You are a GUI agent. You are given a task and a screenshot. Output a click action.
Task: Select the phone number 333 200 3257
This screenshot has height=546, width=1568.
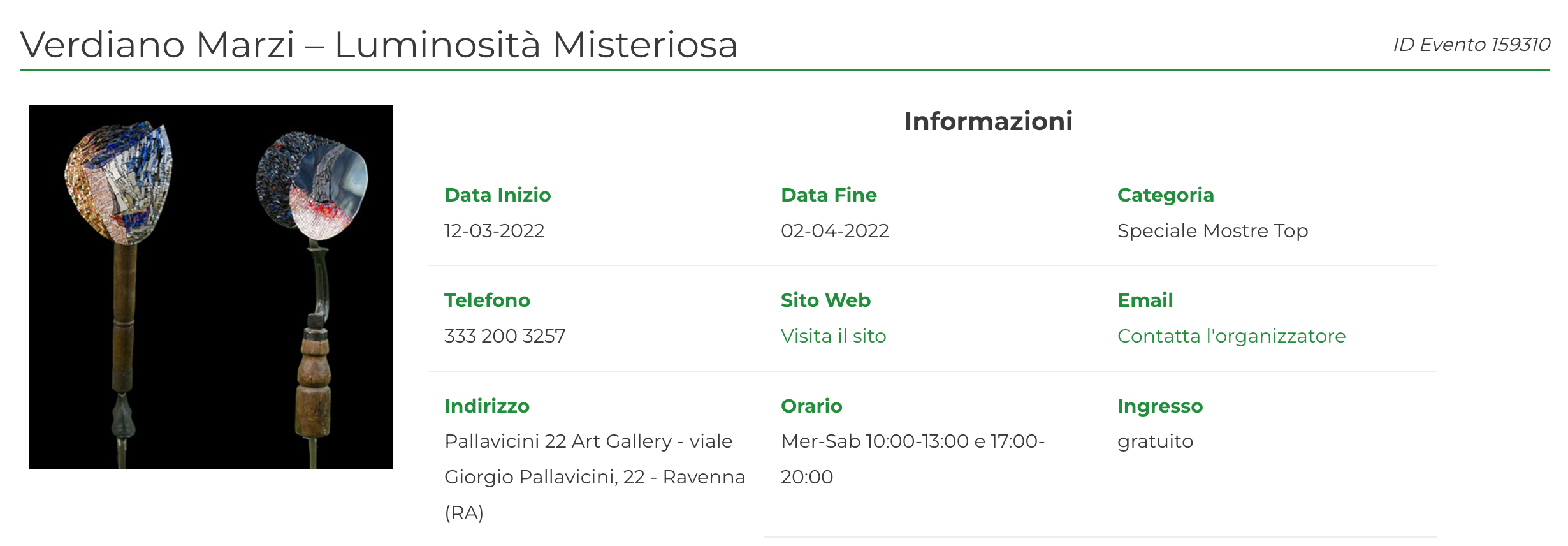(505, 336)
